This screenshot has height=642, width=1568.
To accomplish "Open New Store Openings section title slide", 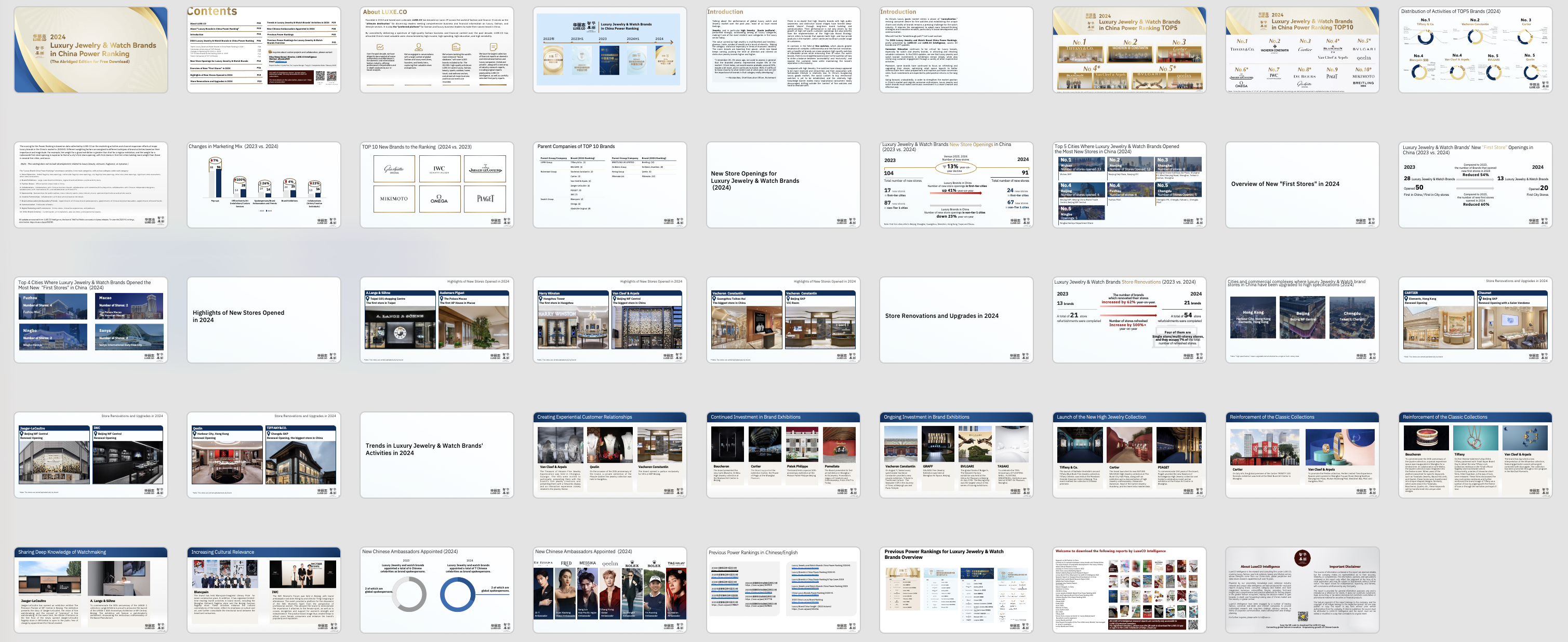I will pos(783,185).
